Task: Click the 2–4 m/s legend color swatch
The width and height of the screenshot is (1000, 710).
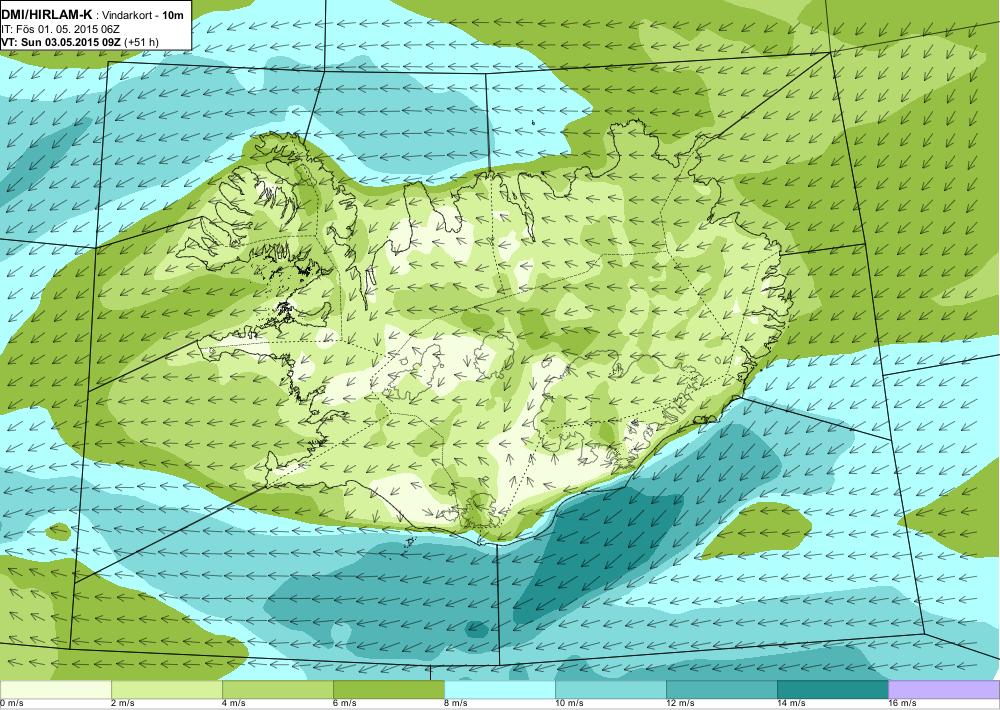Action: tap(166, 690)
